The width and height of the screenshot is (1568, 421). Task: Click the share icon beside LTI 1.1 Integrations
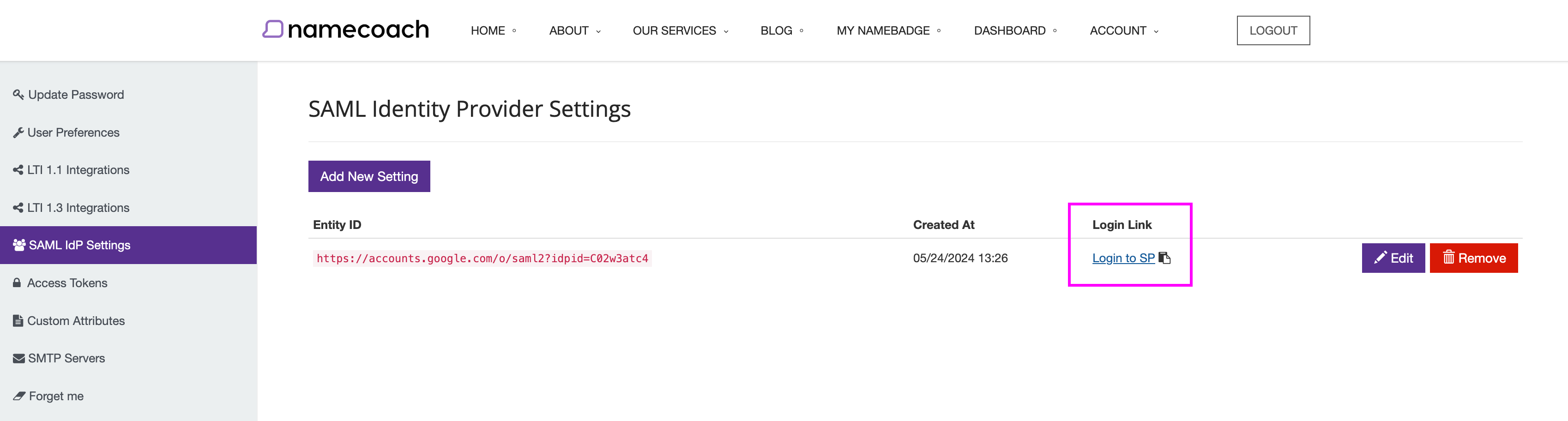tap(18, 170)
